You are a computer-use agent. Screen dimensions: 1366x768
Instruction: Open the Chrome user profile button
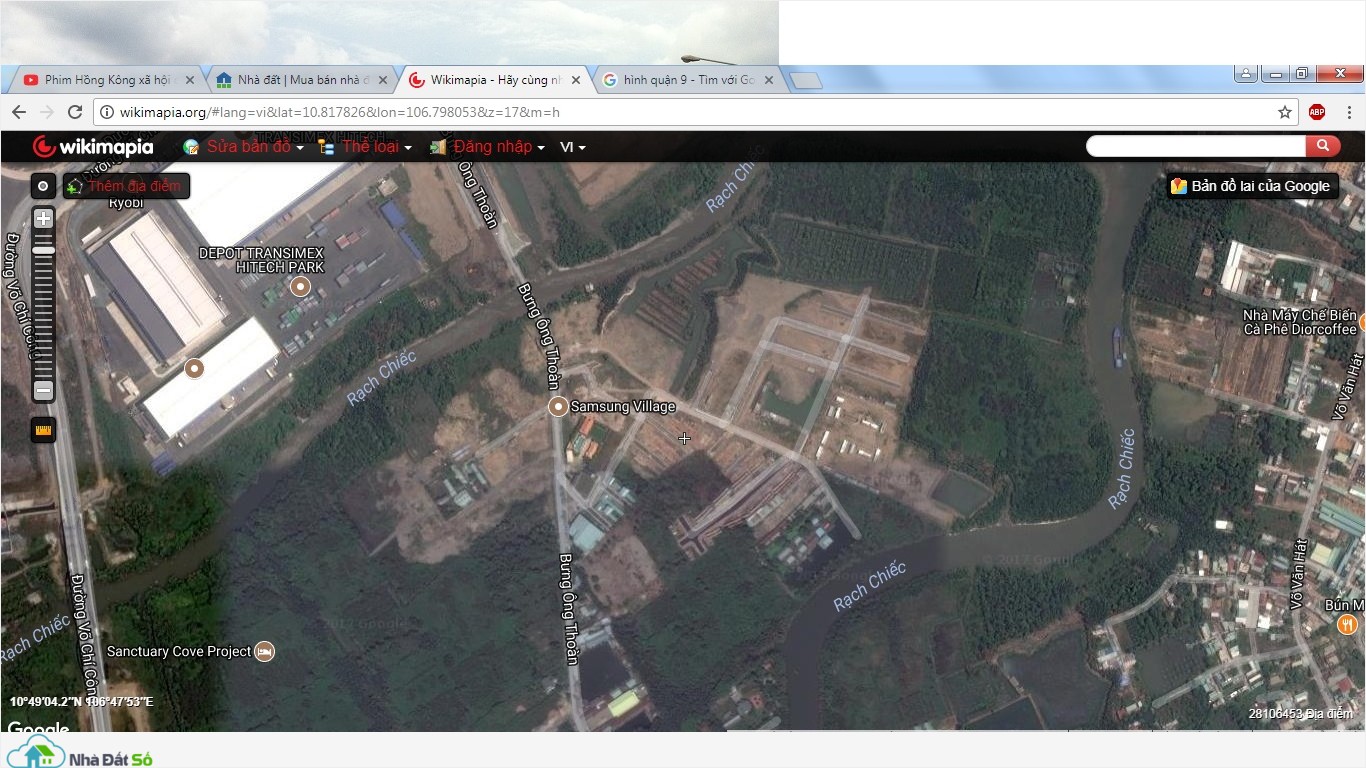[x=1246, y=73]
